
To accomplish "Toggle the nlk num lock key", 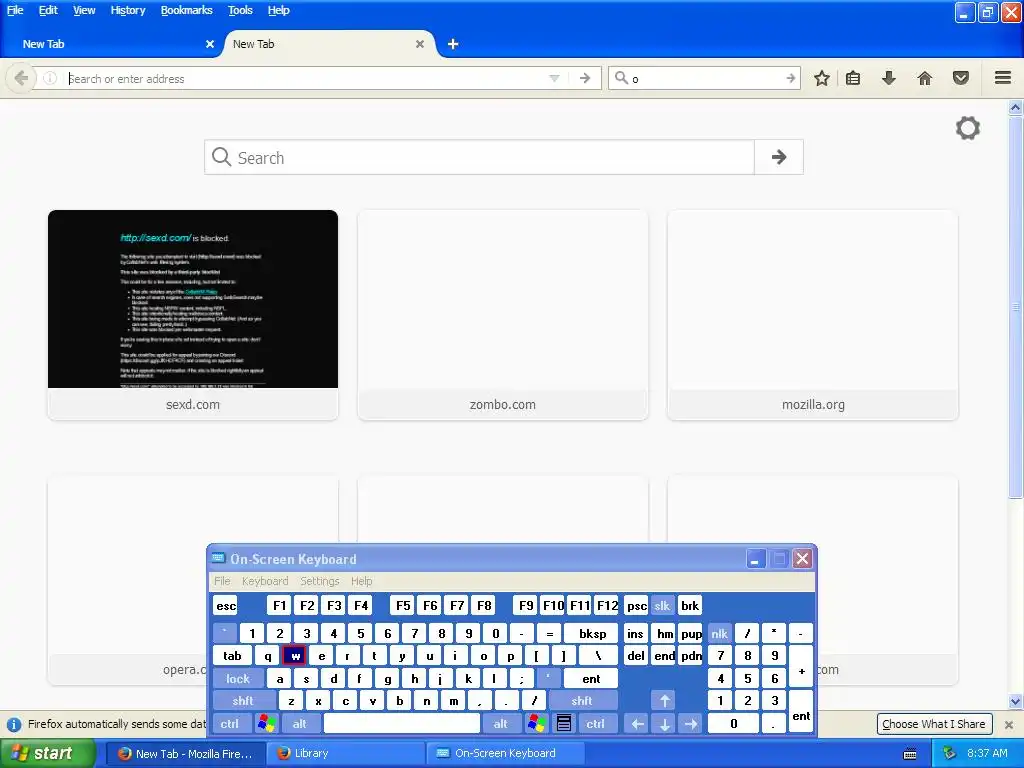I will 720,633.
